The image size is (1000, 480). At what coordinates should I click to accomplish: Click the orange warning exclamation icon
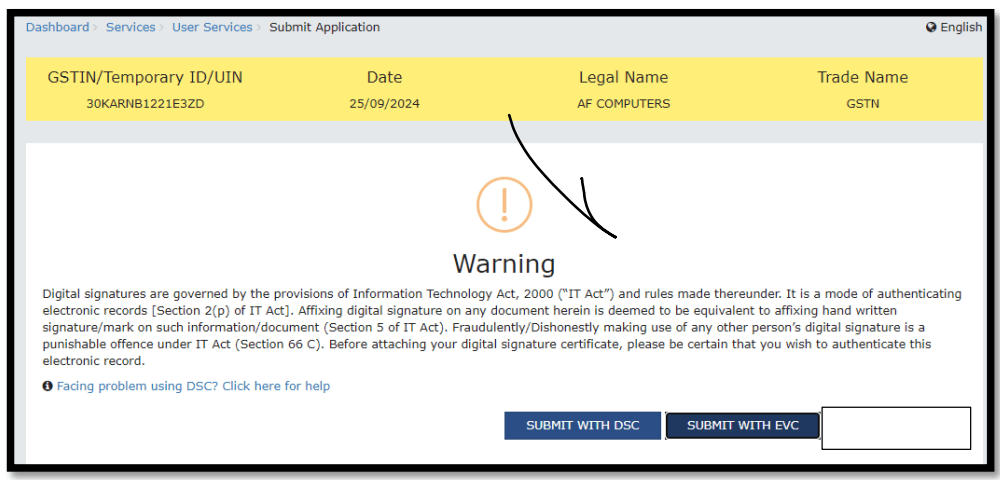click(x=504, y=203)
